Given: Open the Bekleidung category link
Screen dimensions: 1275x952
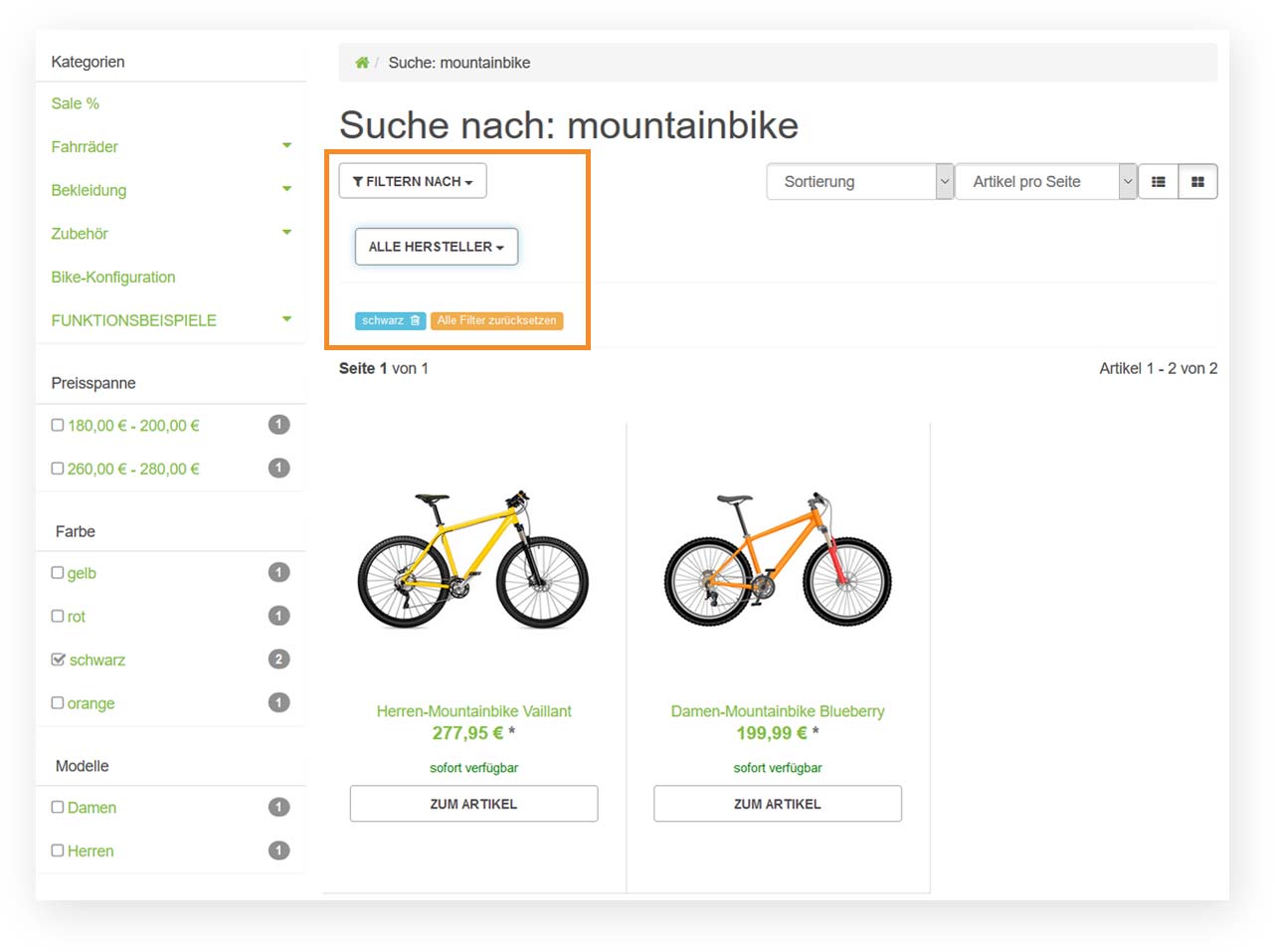Looking at the screenshot, I should [x=89, y=190].
